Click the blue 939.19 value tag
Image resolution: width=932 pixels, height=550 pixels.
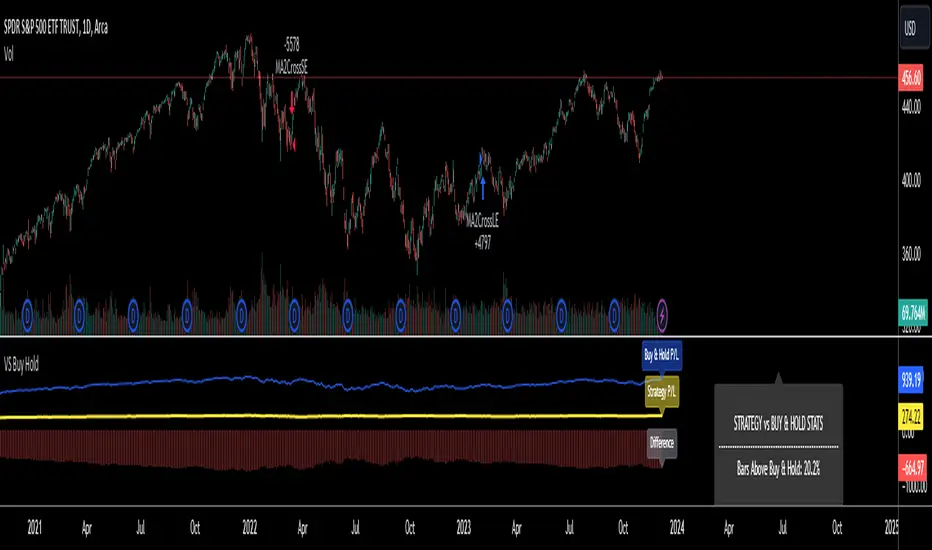(911, 379)
